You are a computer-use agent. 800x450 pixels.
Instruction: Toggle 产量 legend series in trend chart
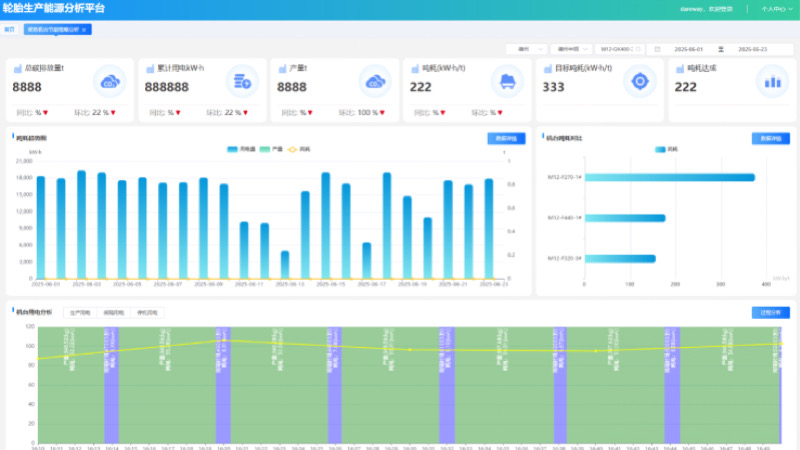[x=271, y=148]
